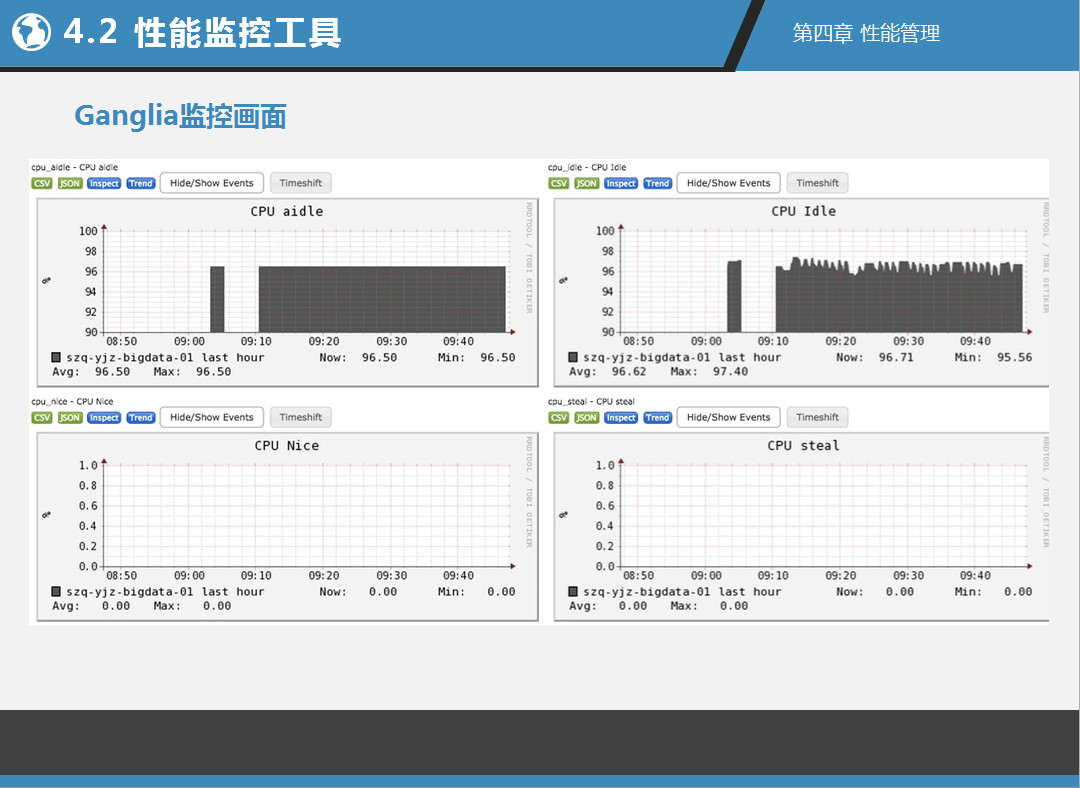The width and height of the screenshot is (1080, 788).
Task: Toggle Hide/Show Events on CPU aidle
Action: 212,183
